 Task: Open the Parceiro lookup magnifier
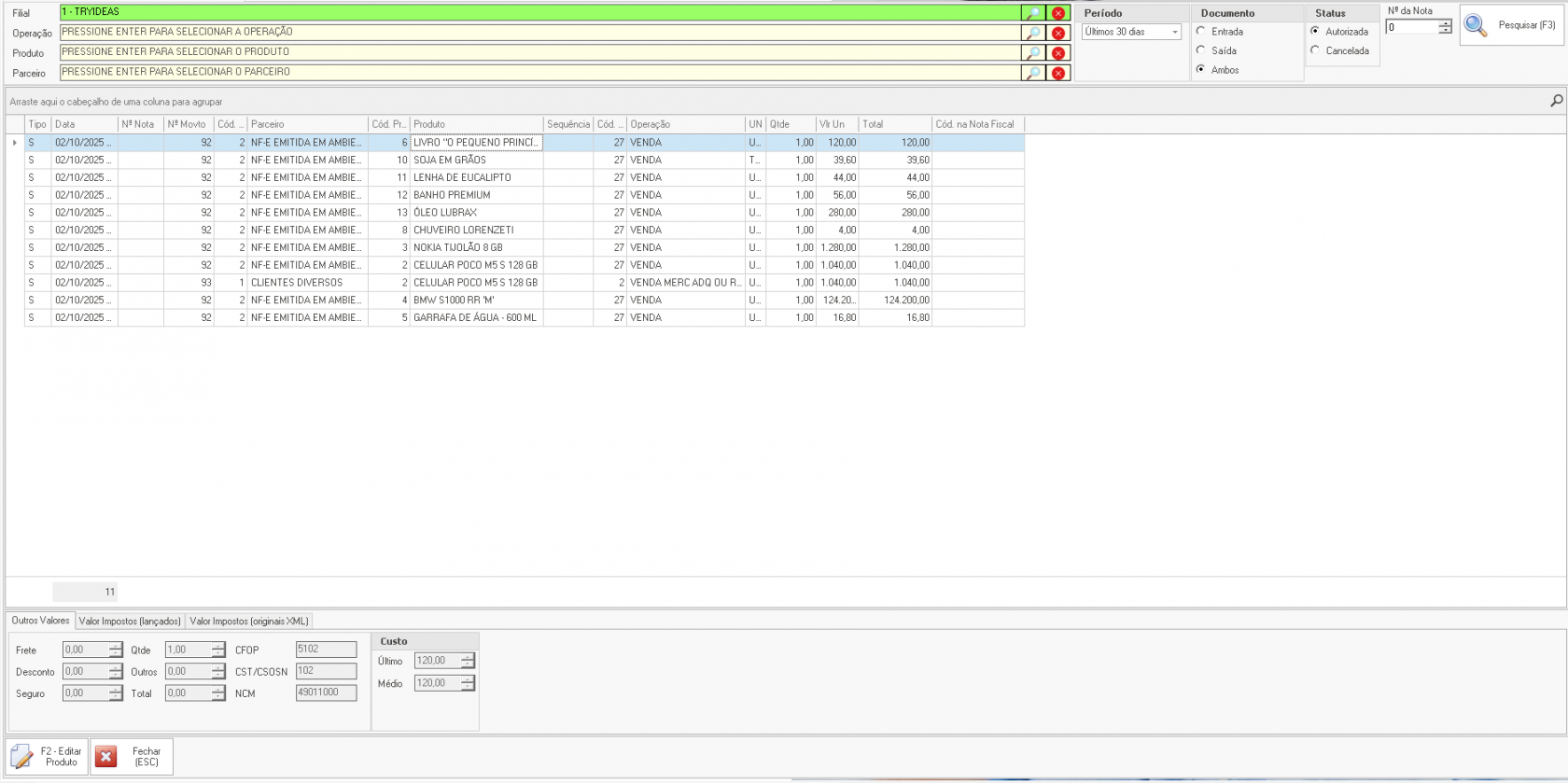(1032, 73)
